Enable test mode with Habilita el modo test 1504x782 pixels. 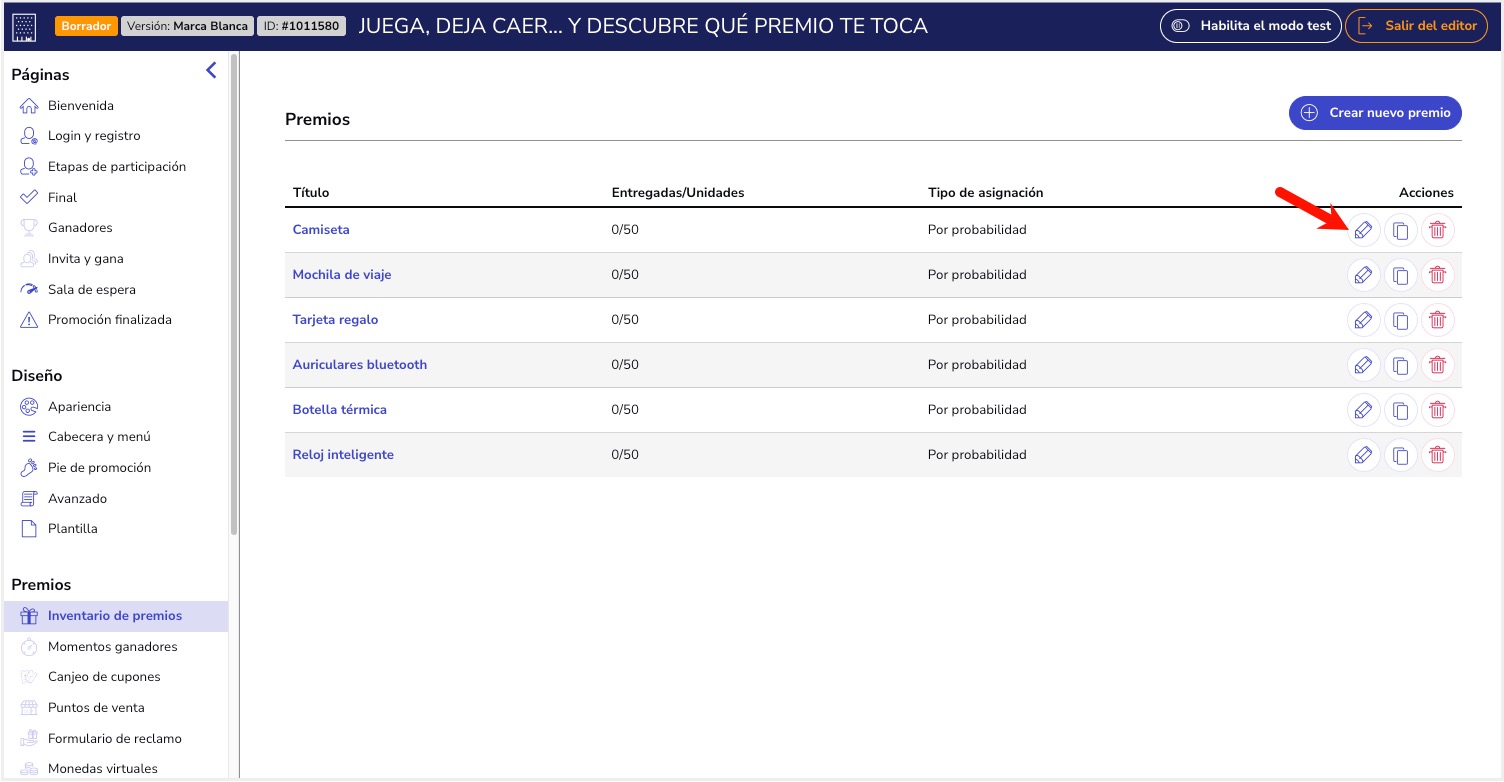(x=1250, y=26)
